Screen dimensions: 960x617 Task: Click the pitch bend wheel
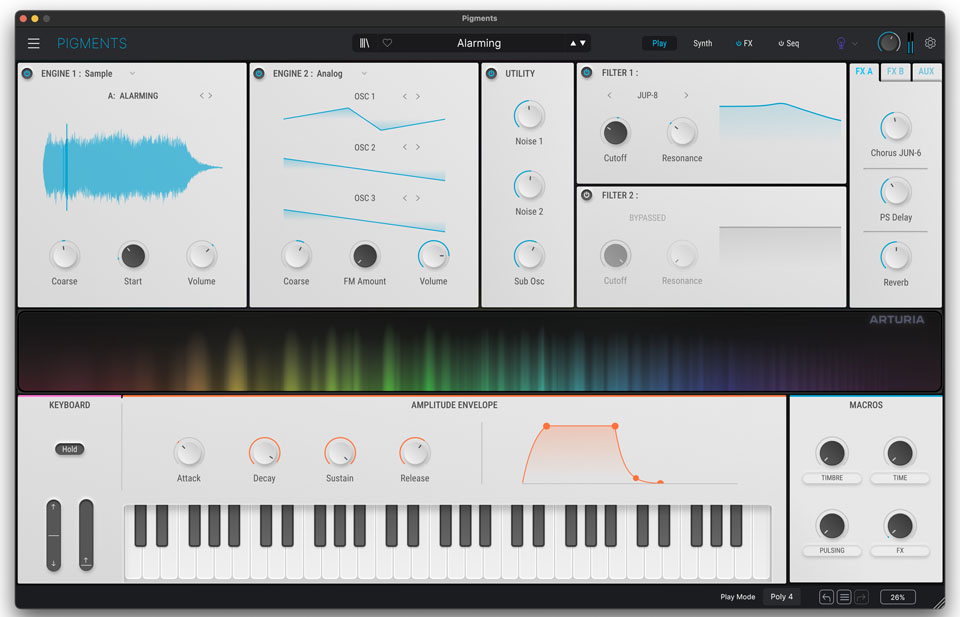(54, 536)
